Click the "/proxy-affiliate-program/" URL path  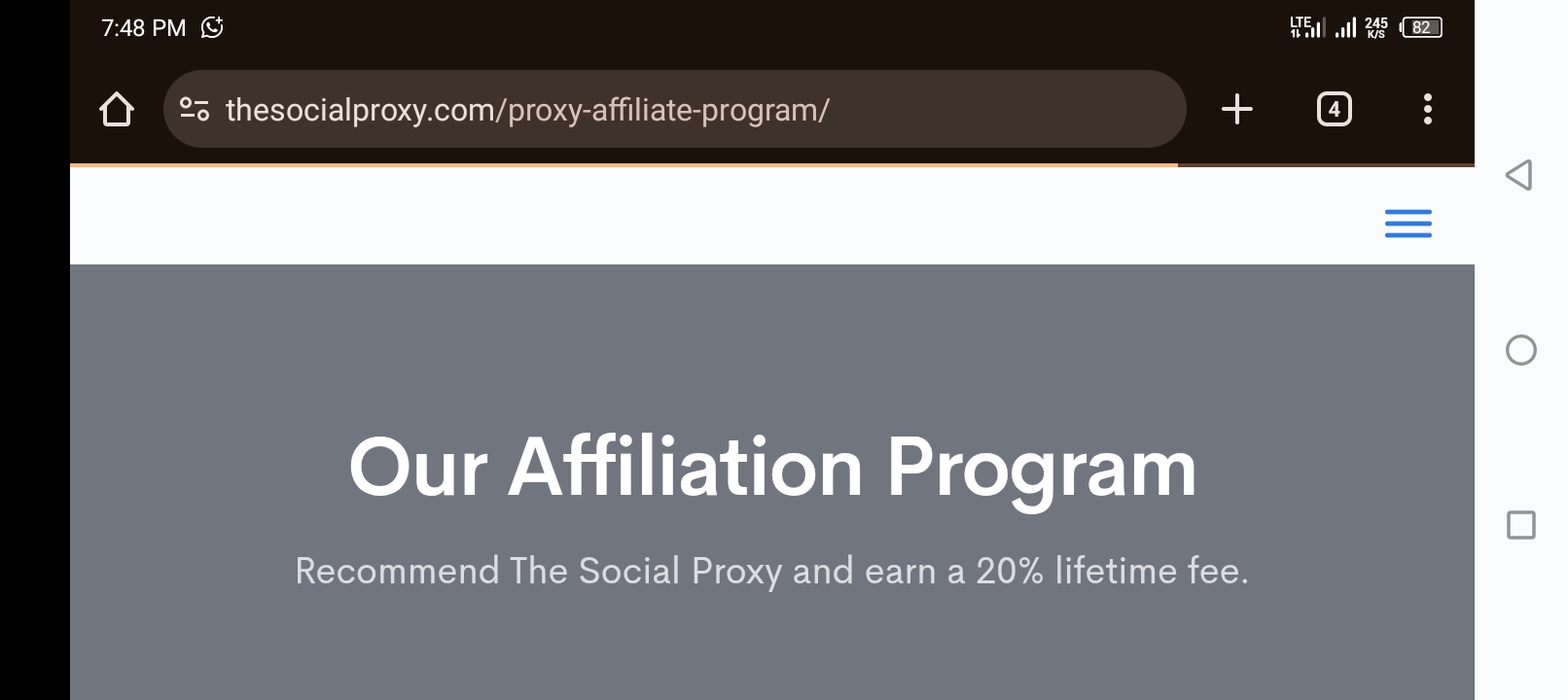point(662,110)
